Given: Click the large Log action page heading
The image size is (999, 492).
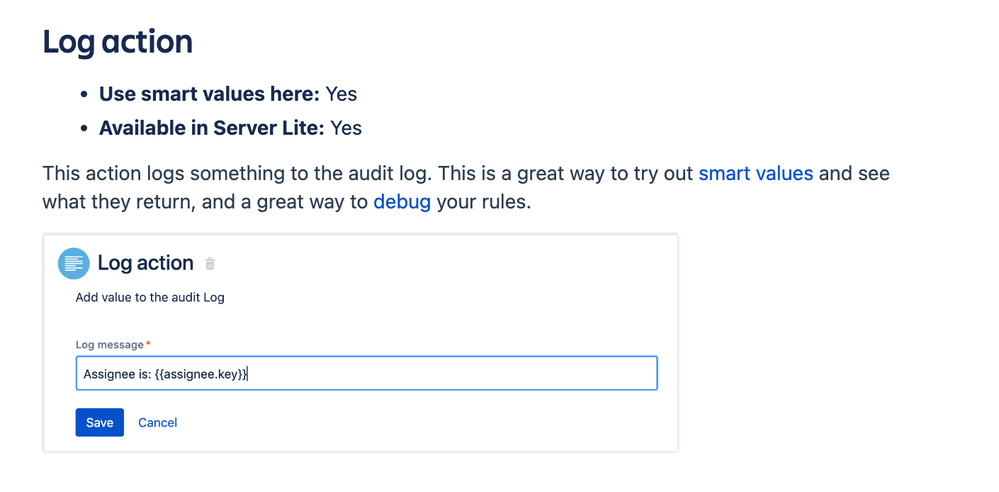Looking at the screenshot, I should coord(118,43).
